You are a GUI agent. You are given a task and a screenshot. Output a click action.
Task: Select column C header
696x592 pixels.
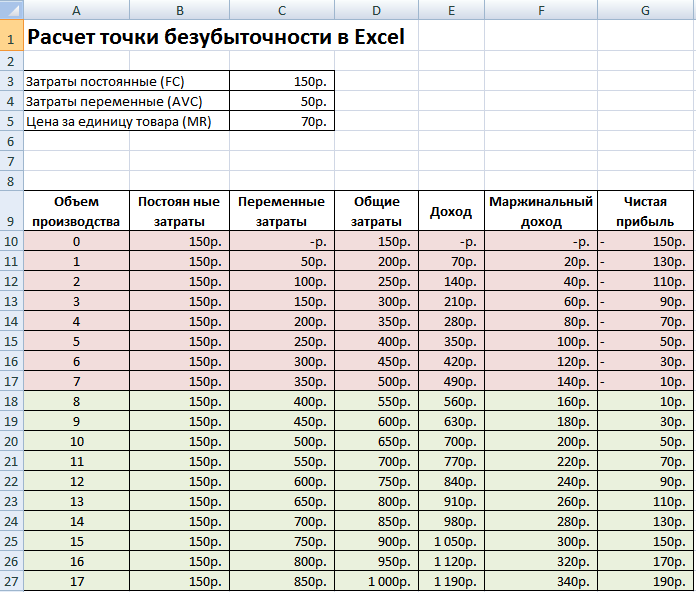pos(282,10)
